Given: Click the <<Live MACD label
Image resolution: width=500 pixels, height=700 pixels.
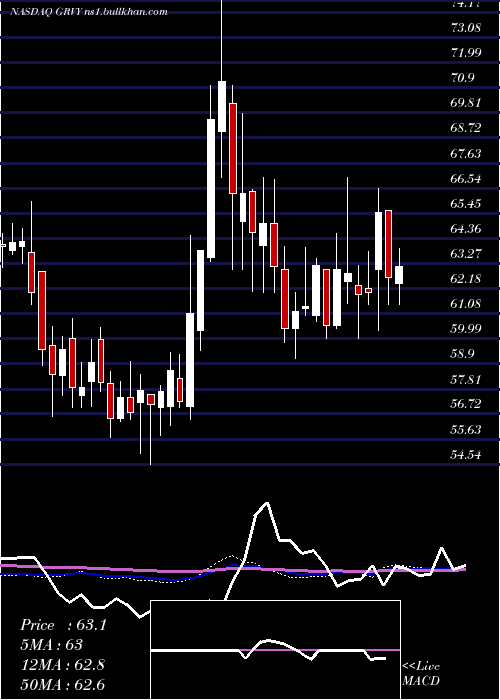Looking at the screenshot, I should 421,673.
